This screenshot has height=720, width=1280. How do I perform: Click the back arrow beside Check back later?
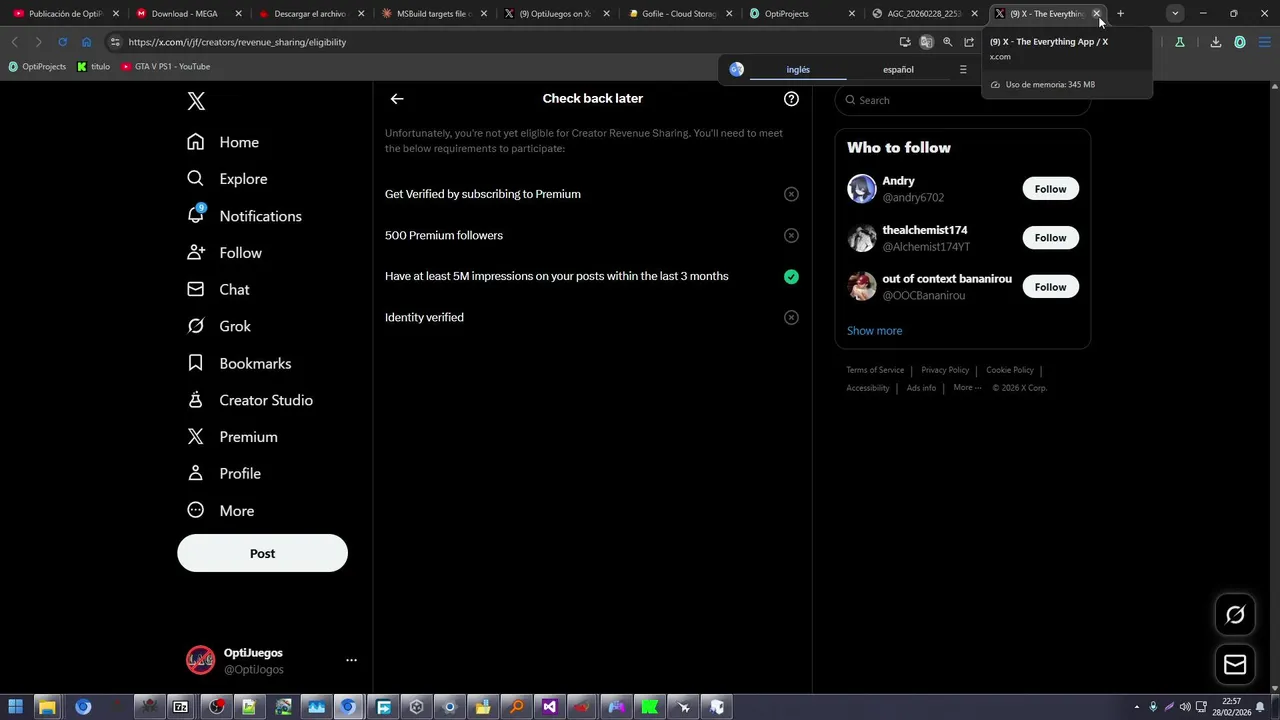click(397, 99)
